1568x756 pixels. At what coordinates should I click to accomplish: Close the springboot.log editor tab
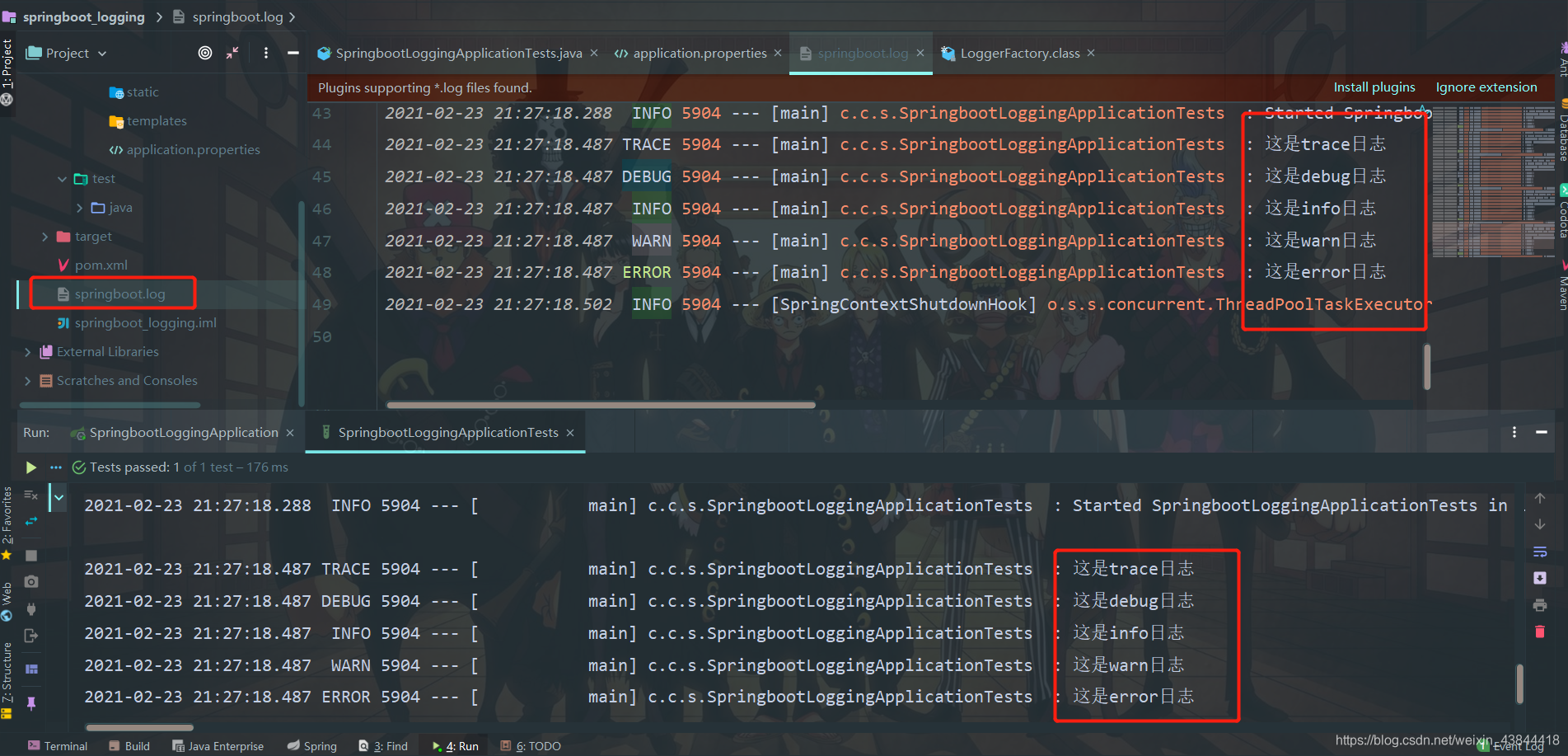(920, 53)
